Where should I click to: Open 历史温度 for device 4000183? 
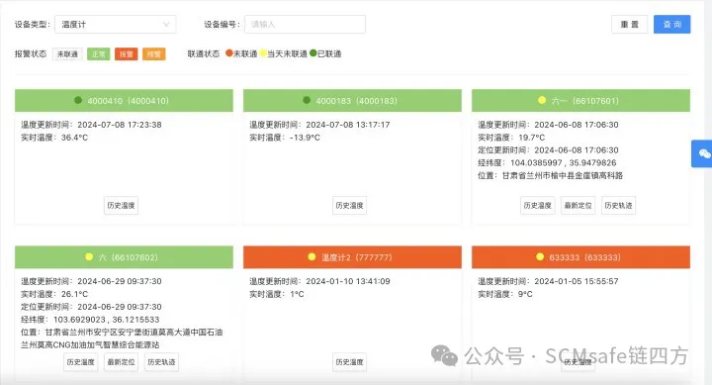(x=350, y=206)
